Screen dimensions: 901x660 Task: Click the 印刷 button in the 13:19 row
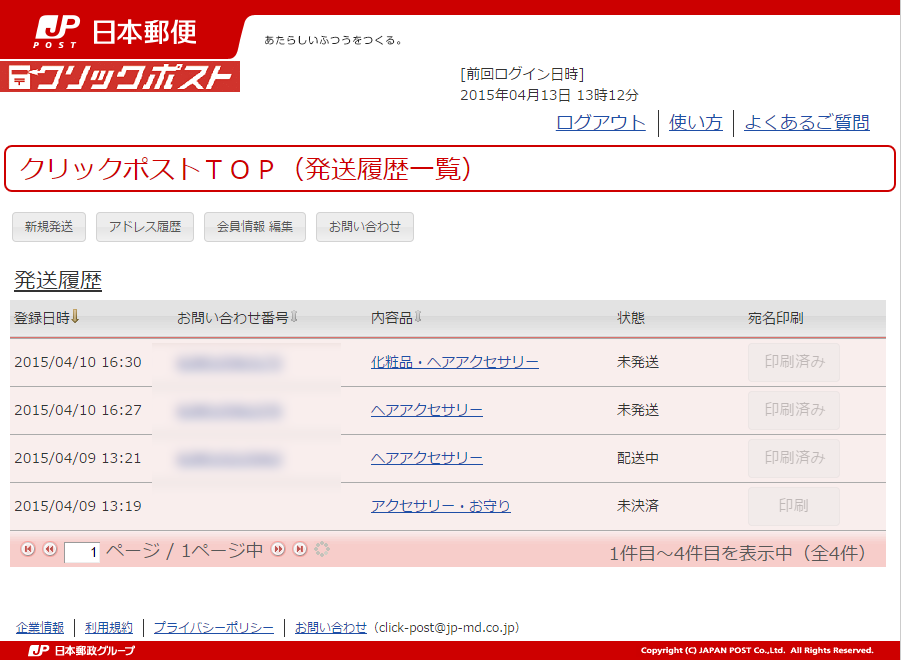coord(794,506)
